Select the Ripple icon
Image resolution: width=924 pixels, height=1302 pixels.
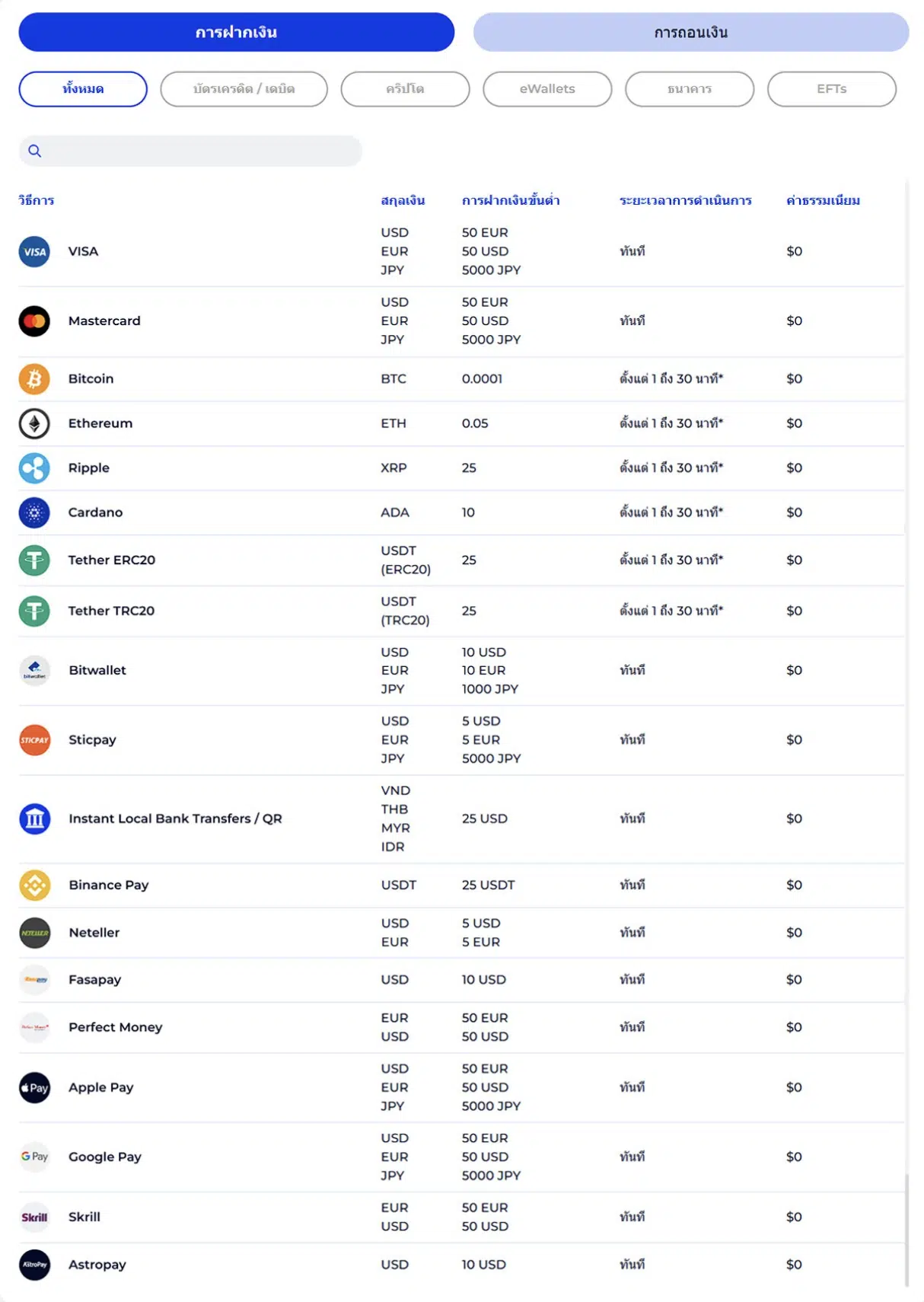(34, 468)
